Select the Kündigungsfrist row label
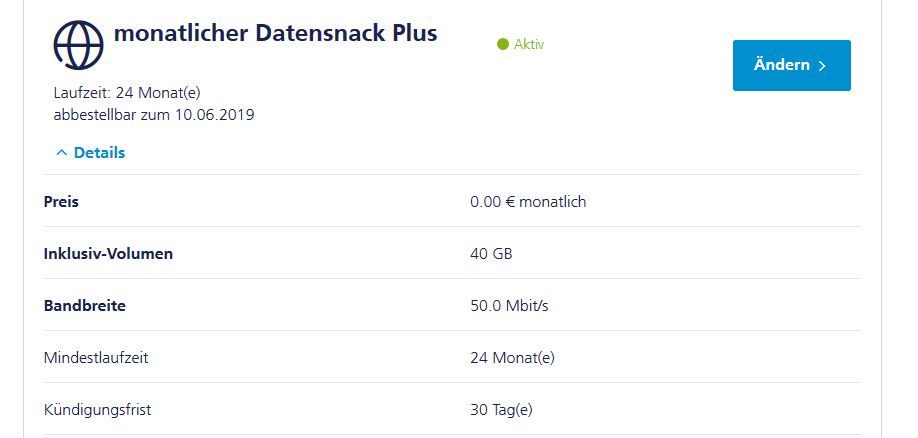The height and width of the screenshot is (438, 918). (x=97, y=410)
